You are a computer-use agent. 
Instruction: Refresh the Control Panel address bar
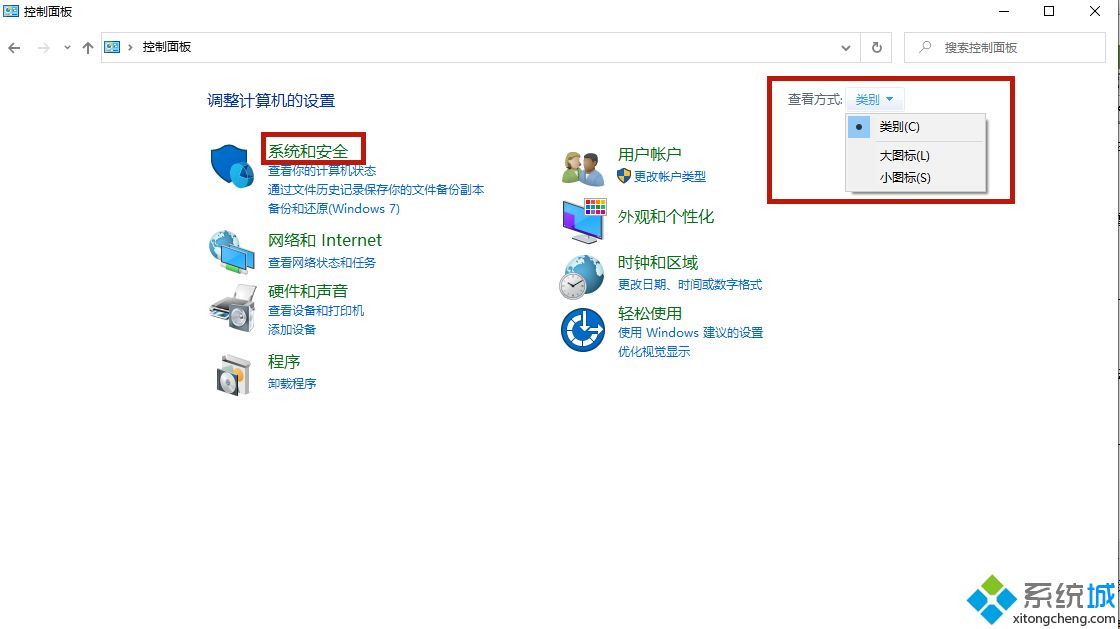877,47
